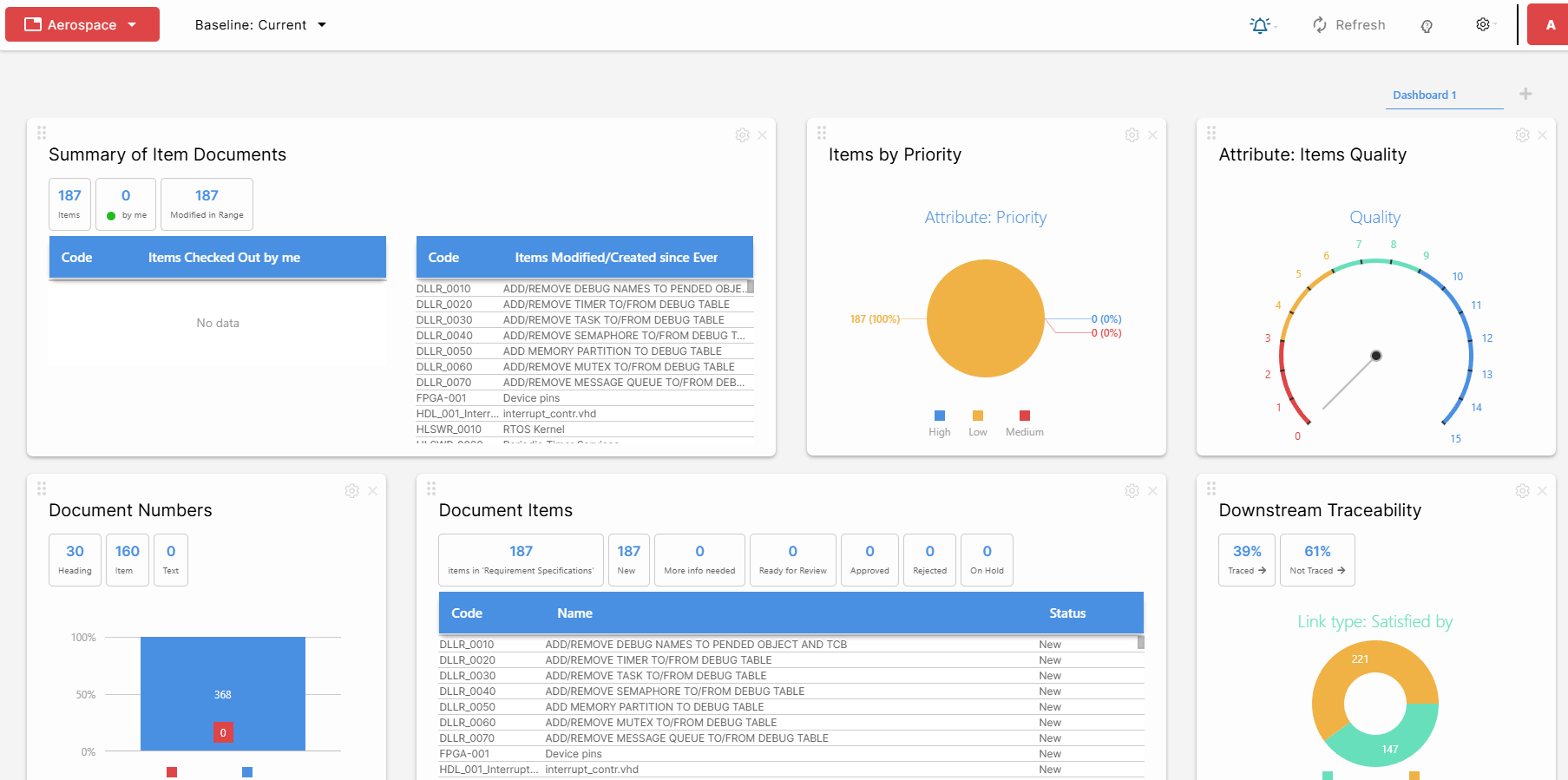Toggle the Medium priority legend swatch
Screen dimensions: 1568x780
[1025, 416]
